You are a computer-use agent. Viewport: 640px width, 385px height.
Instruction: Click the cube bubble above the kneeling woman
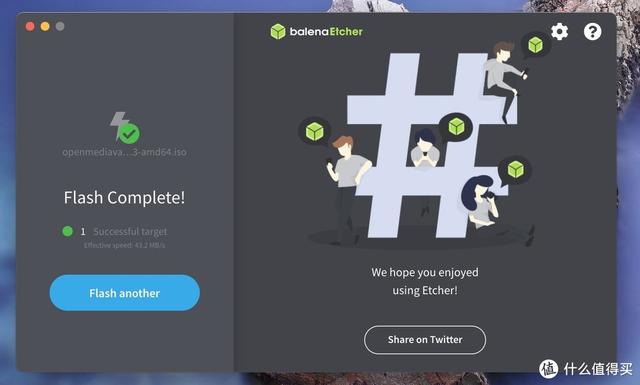tap(515, 170)
